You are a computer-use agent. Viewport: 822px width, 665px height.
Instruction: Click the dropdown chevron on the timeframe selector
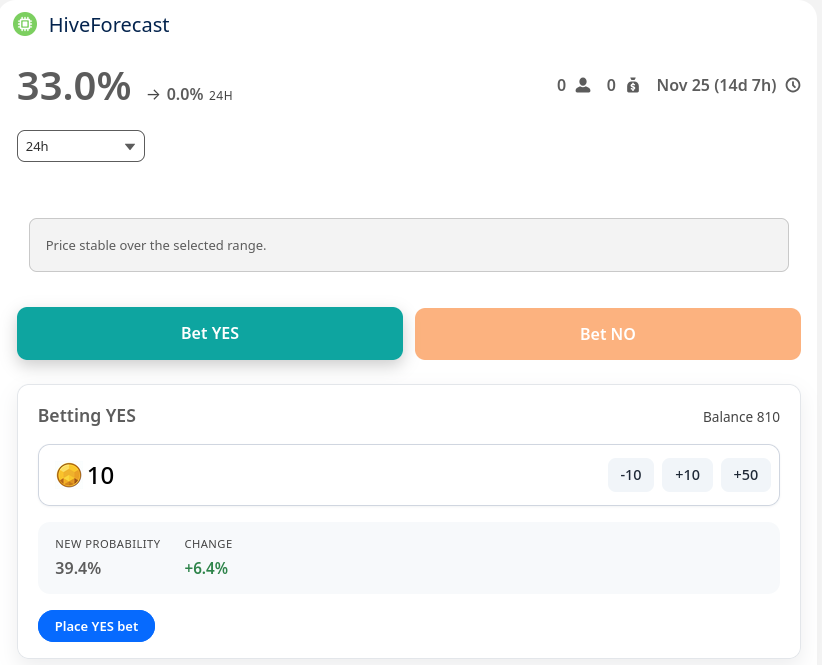click(130, 146)
